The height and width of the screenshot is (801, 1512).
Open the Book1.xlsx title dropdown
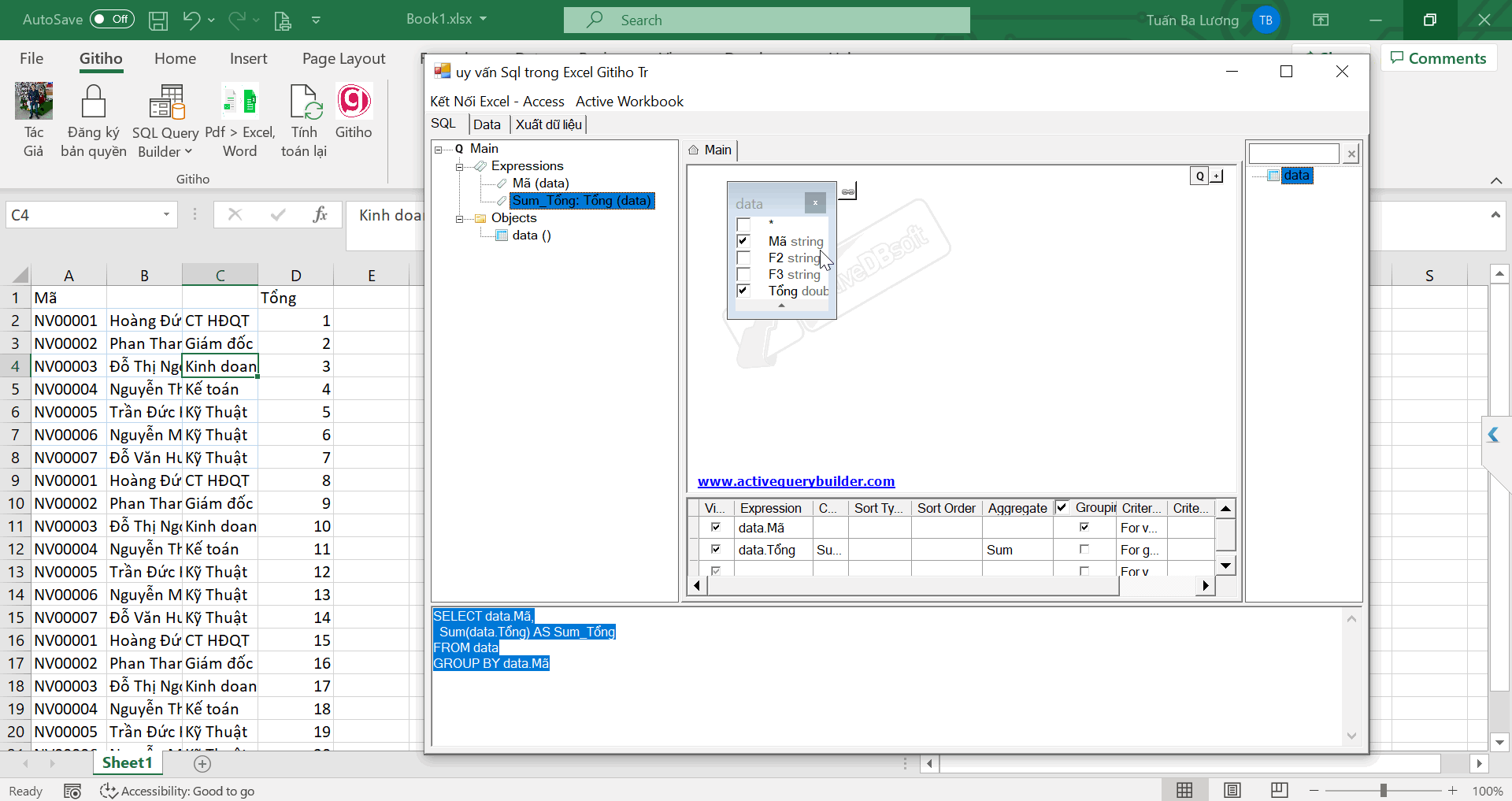[x=484, y=19]
